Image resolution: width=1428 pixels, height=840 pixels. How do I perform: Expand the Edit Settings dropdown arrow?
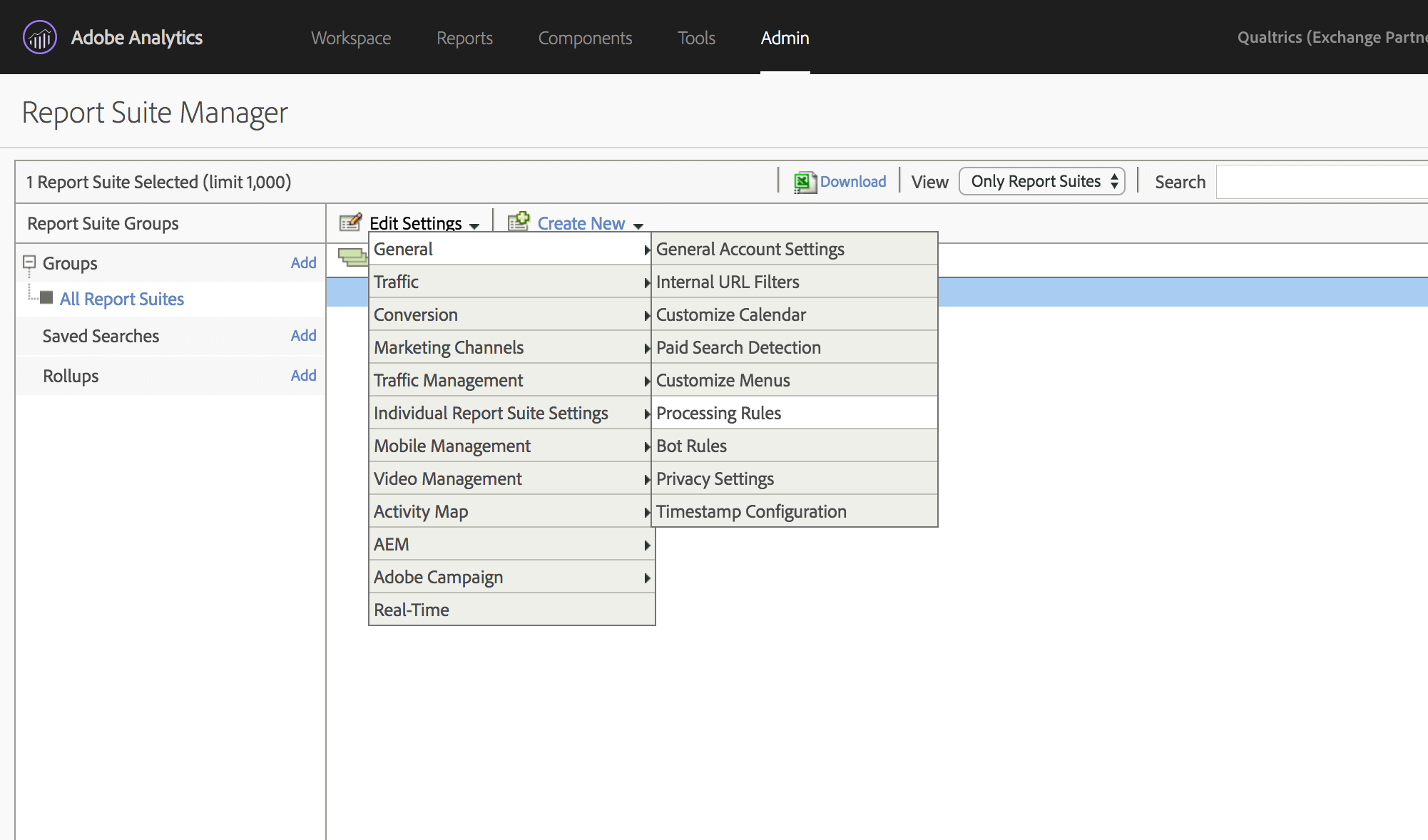475,225
